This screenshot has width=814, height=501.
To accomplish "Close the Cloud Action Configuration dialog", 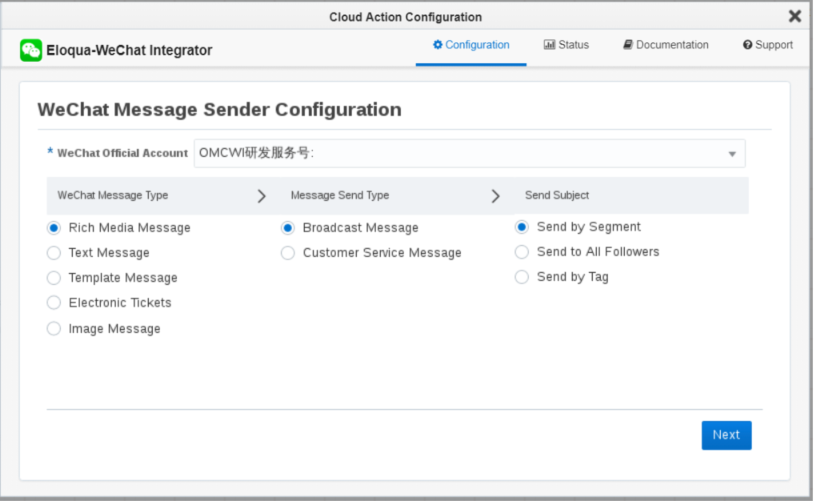I will tap(795, 16).
